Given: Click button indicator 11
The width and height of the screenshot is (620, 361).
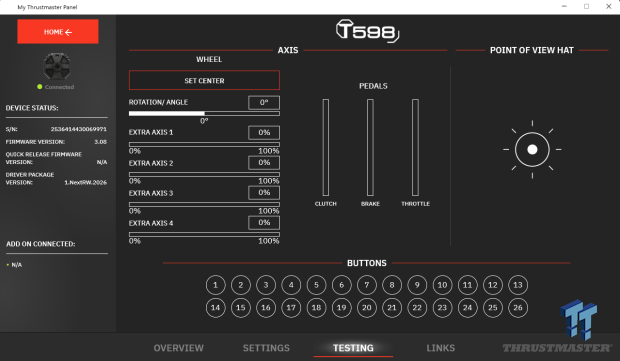Looking at the screenshot, I should (467, 285).
